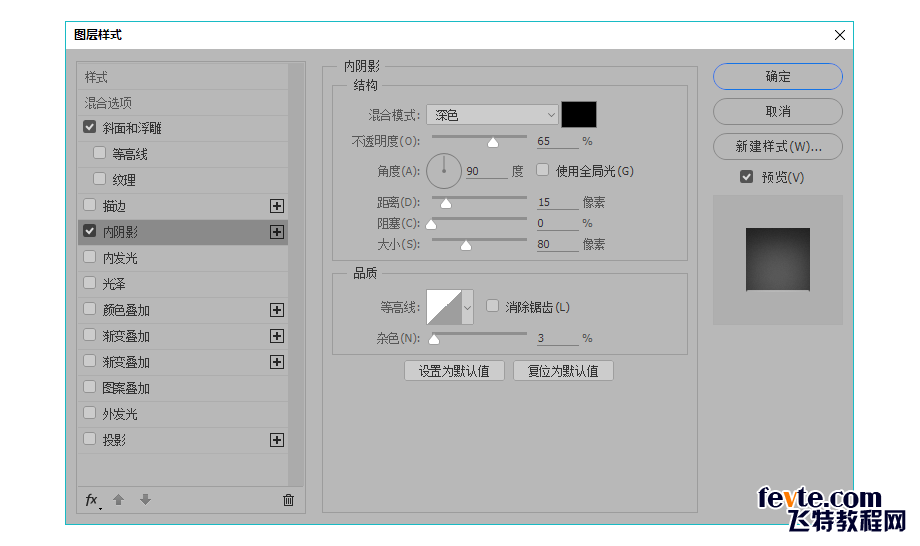Enable the 等高线 sub-option checkbox
Viewport: 920px width, 546px height.
99,153
